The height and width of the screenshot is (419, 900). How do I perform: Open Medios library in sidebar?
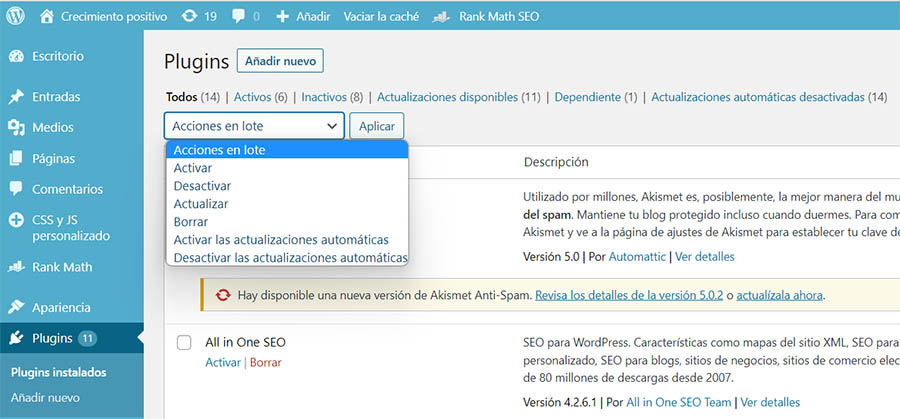(x=52, y=127)
